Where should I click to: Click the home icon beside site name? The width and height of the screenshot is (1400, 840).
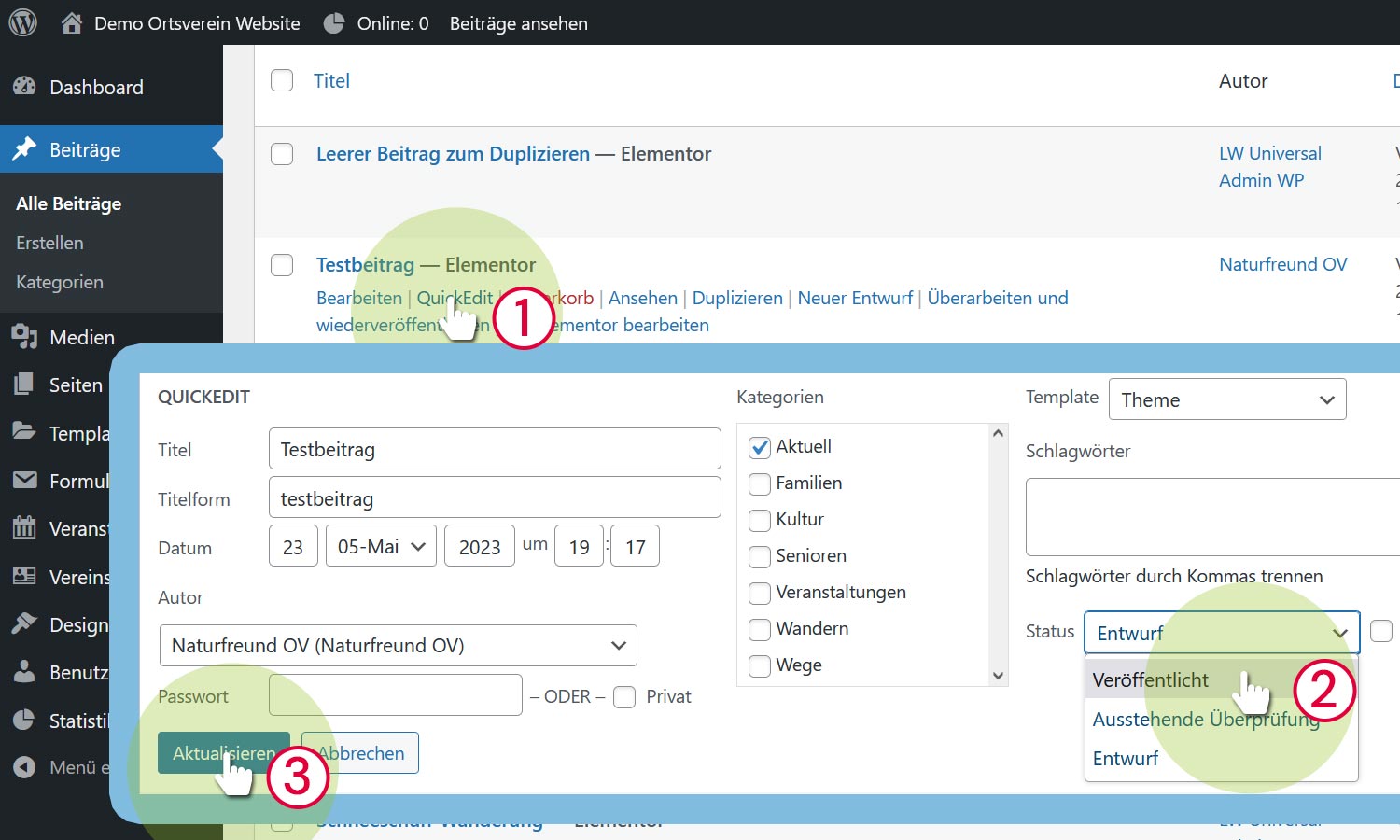tap(72, 23)
